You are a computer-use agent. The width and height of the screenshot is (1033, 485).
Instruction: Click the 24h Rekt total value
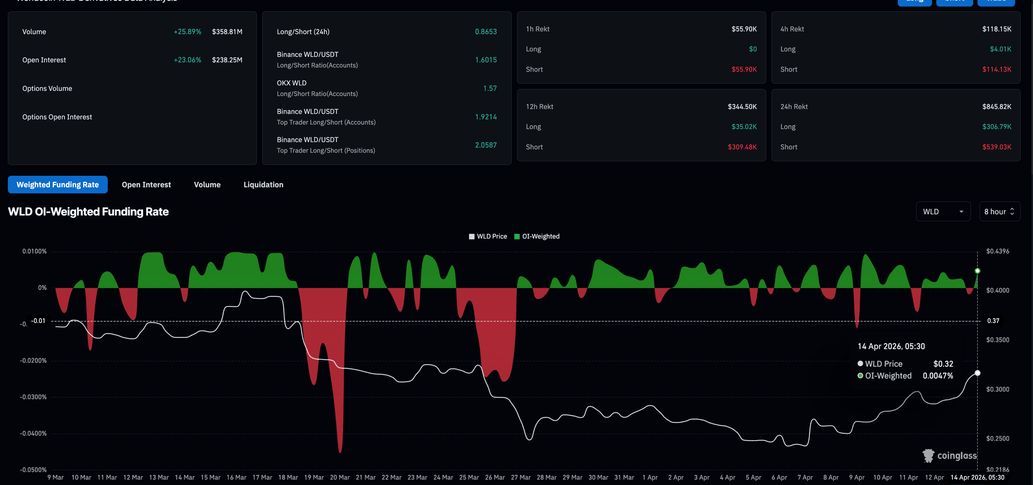point(996,106)
